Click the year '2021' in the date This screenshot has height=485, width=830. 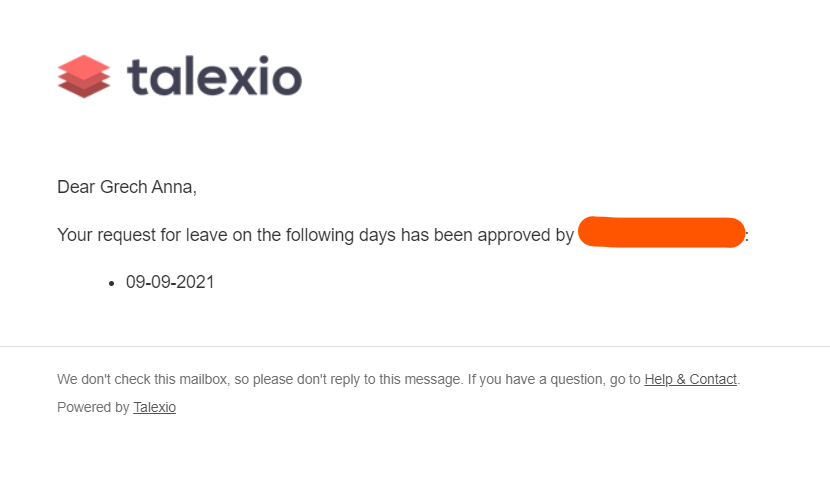click(195, 282)
